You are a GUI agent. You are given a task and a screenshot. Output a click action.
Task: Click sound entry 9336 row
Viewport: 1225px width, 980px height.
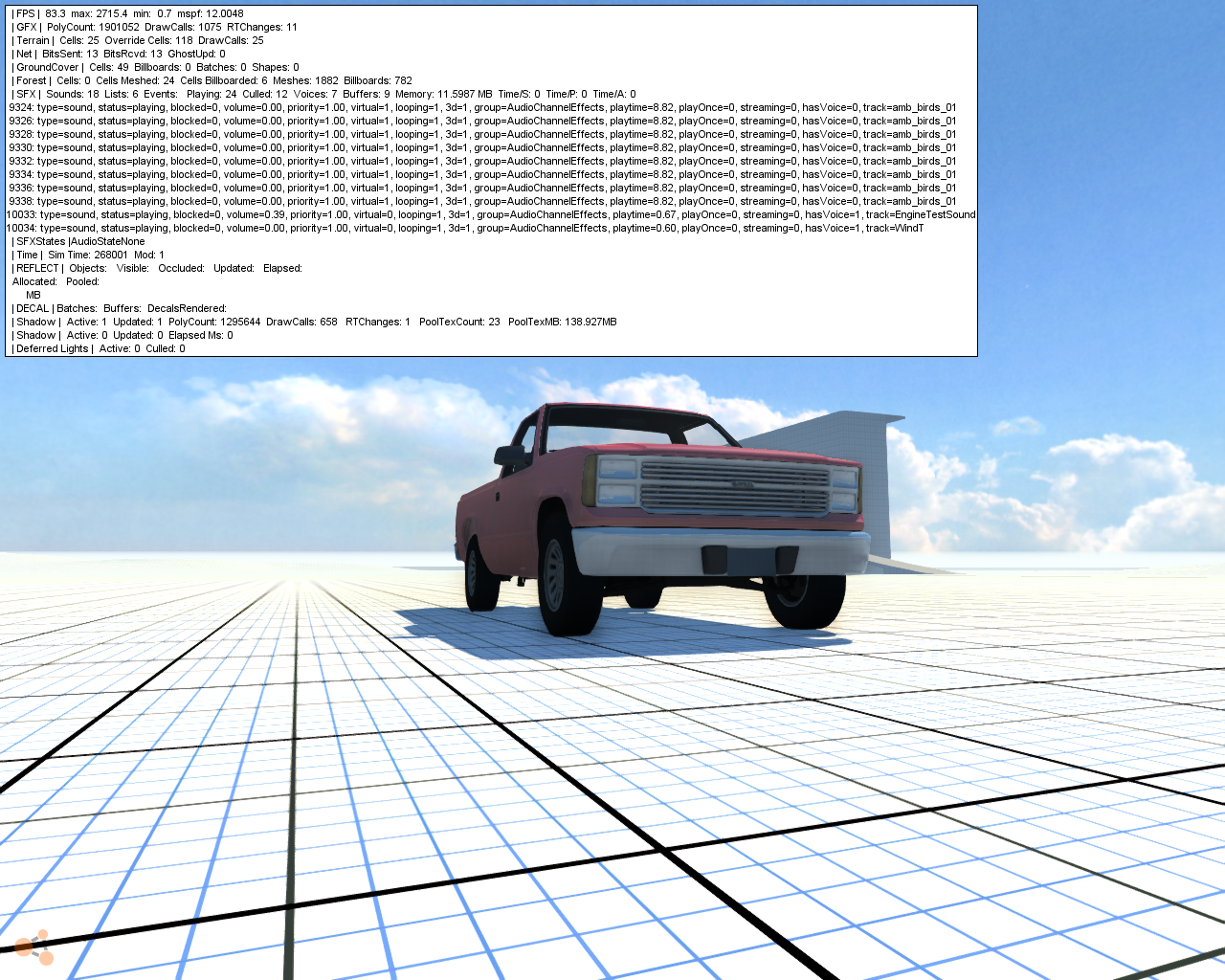[482, 188]
